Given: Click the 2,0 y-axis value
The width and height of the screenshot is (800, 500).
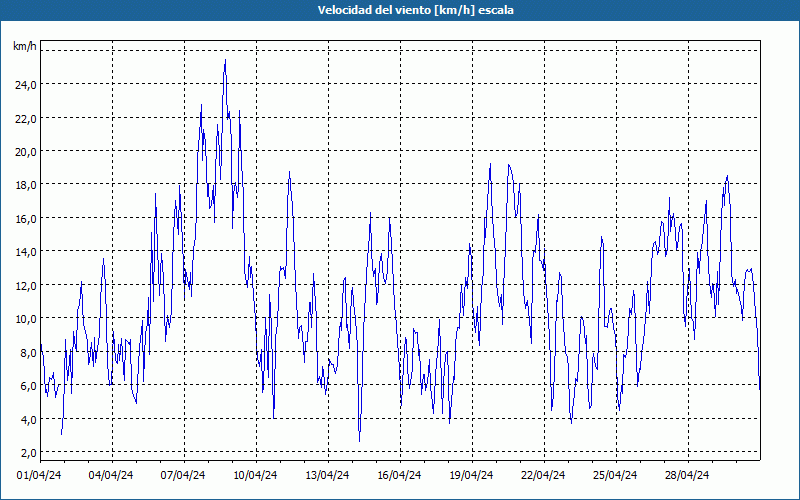Looking at the screenshot, I should (x=28, y=453).
